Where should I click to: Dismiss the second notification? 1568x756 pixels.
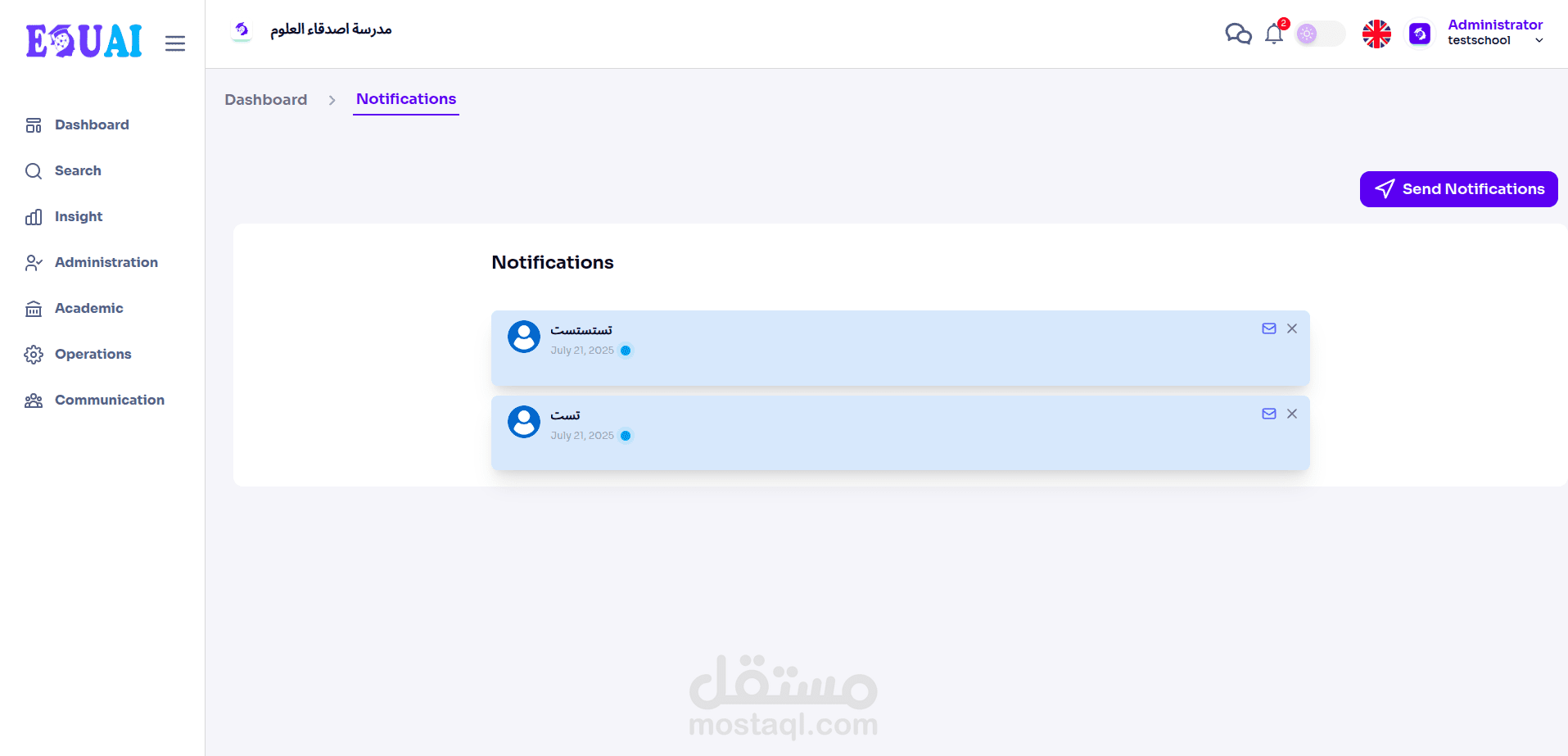coord(1292,414)
